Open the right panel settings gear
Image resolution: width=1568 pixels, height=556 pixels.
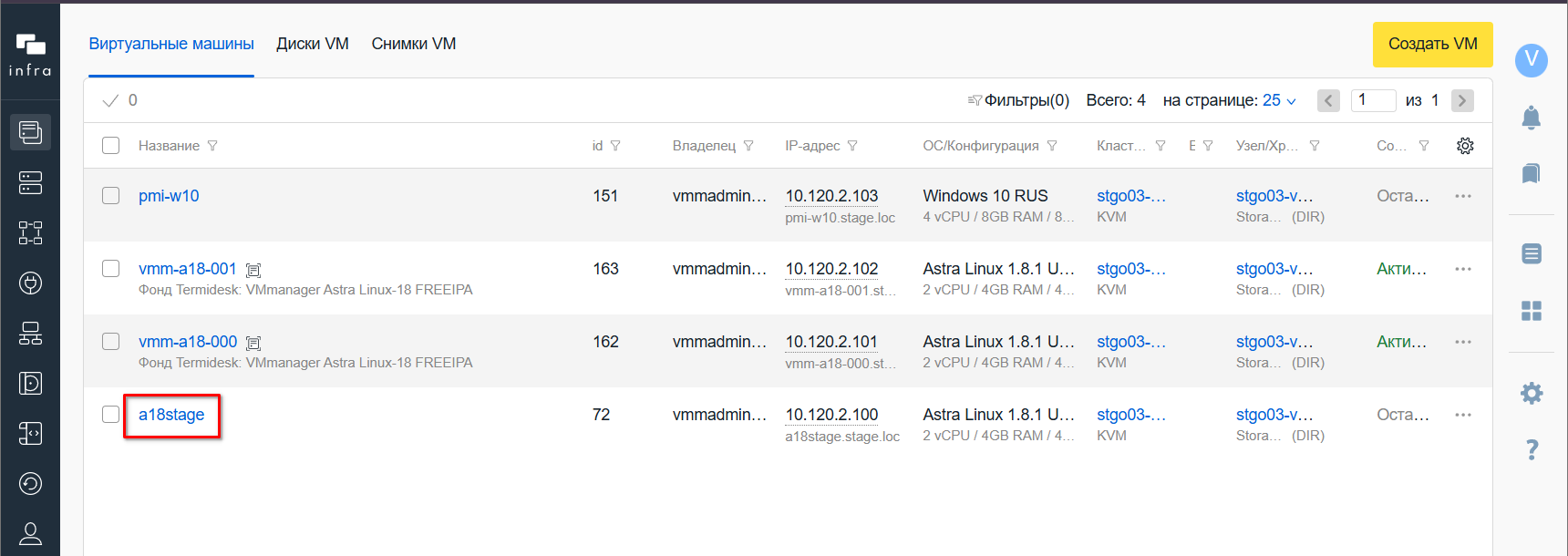point(1532,393)
